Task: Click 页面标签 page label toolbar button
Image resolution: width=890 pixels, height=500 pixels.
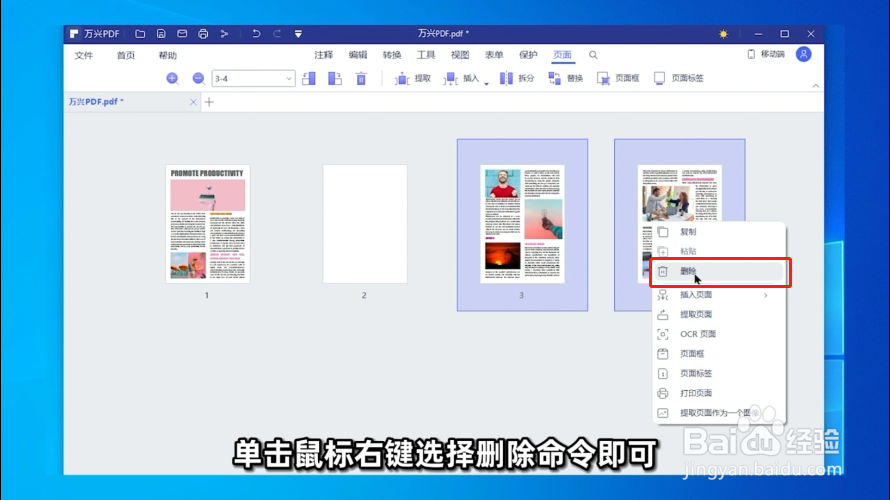Action: pyautogui.click(x=678, y=78)
